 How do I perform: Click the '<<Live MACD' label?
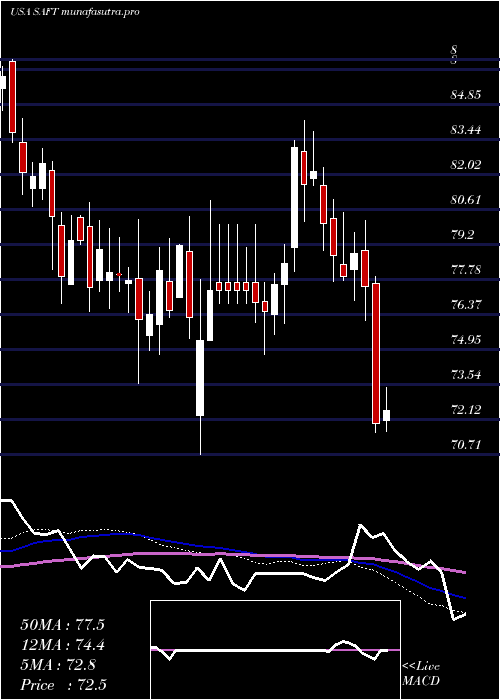pyautogui.click(x=421, y=674)
